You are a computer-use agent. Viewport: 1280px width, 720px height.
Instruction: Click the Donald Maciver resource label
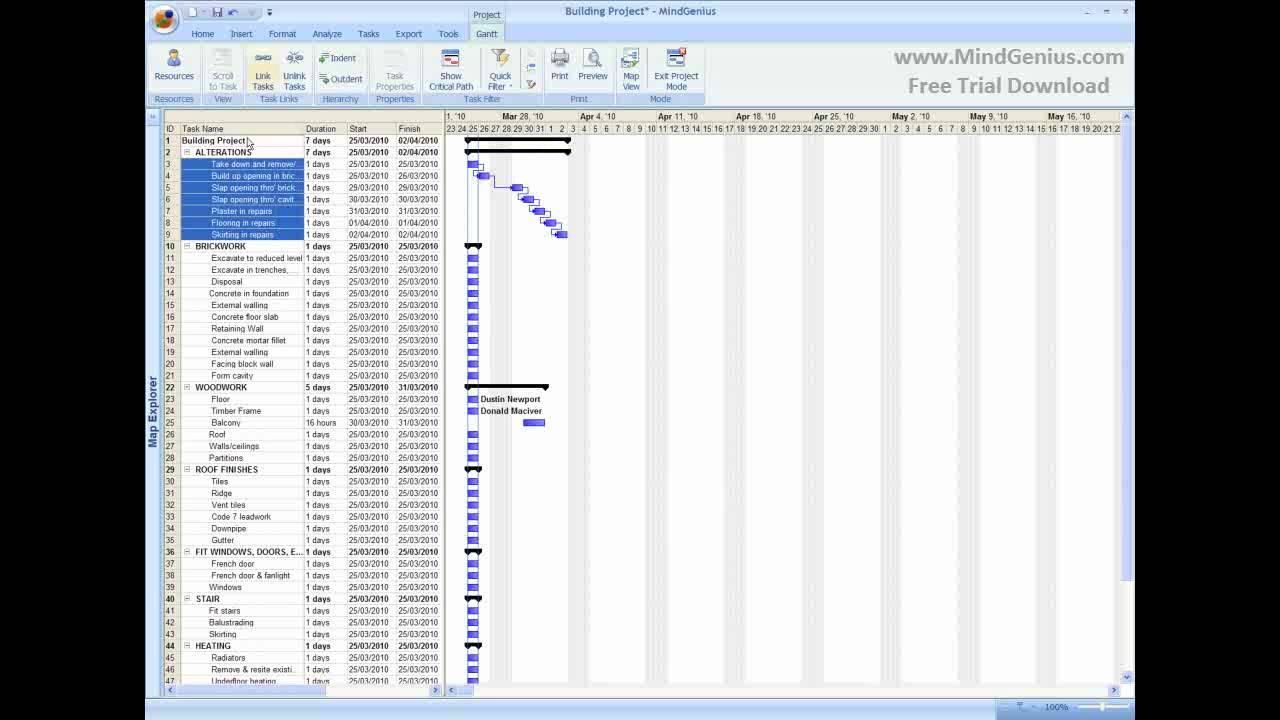[x=511, y=411]
